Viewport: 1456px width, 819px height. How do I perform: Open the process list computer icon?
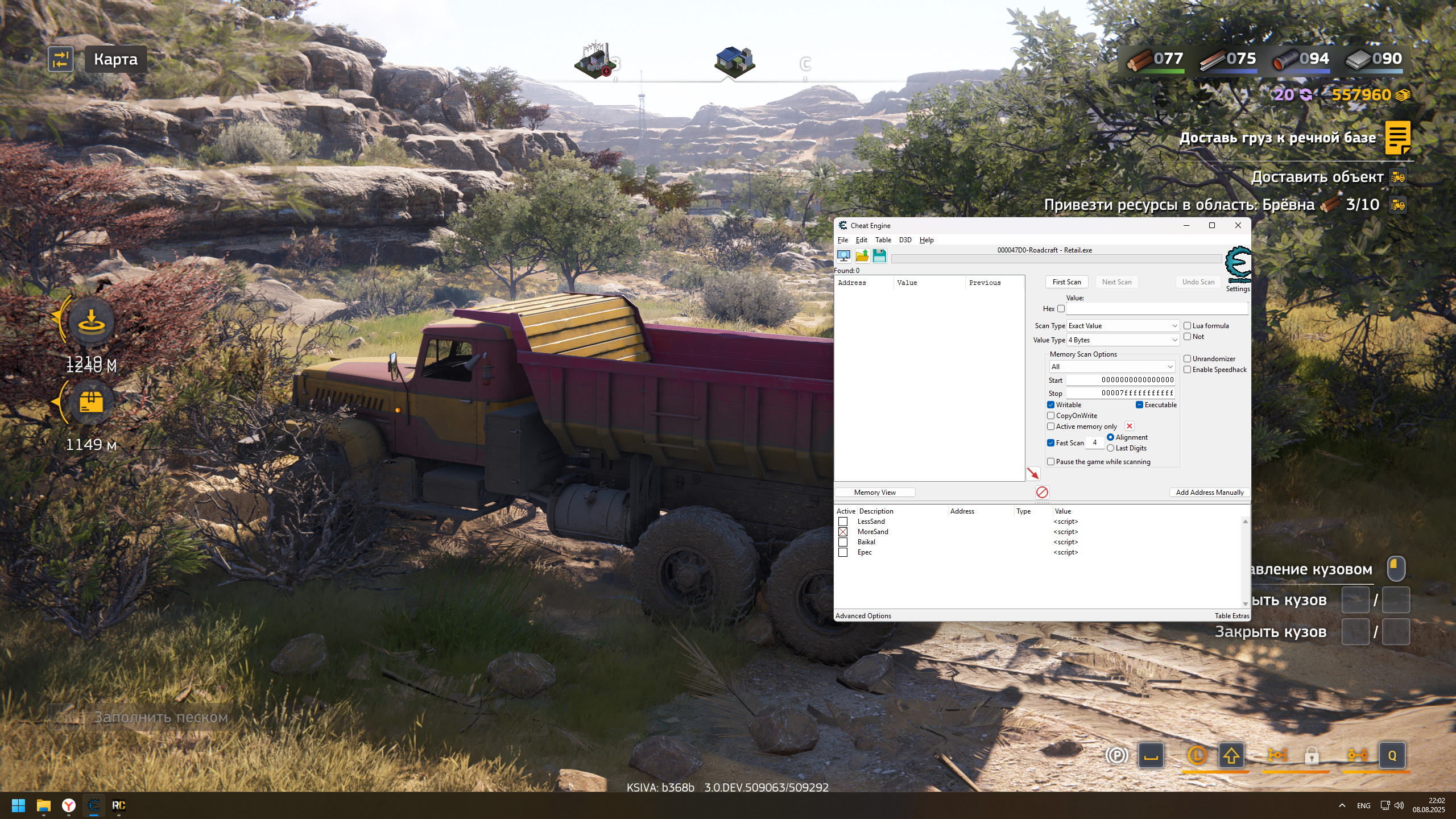coord(843,256)
